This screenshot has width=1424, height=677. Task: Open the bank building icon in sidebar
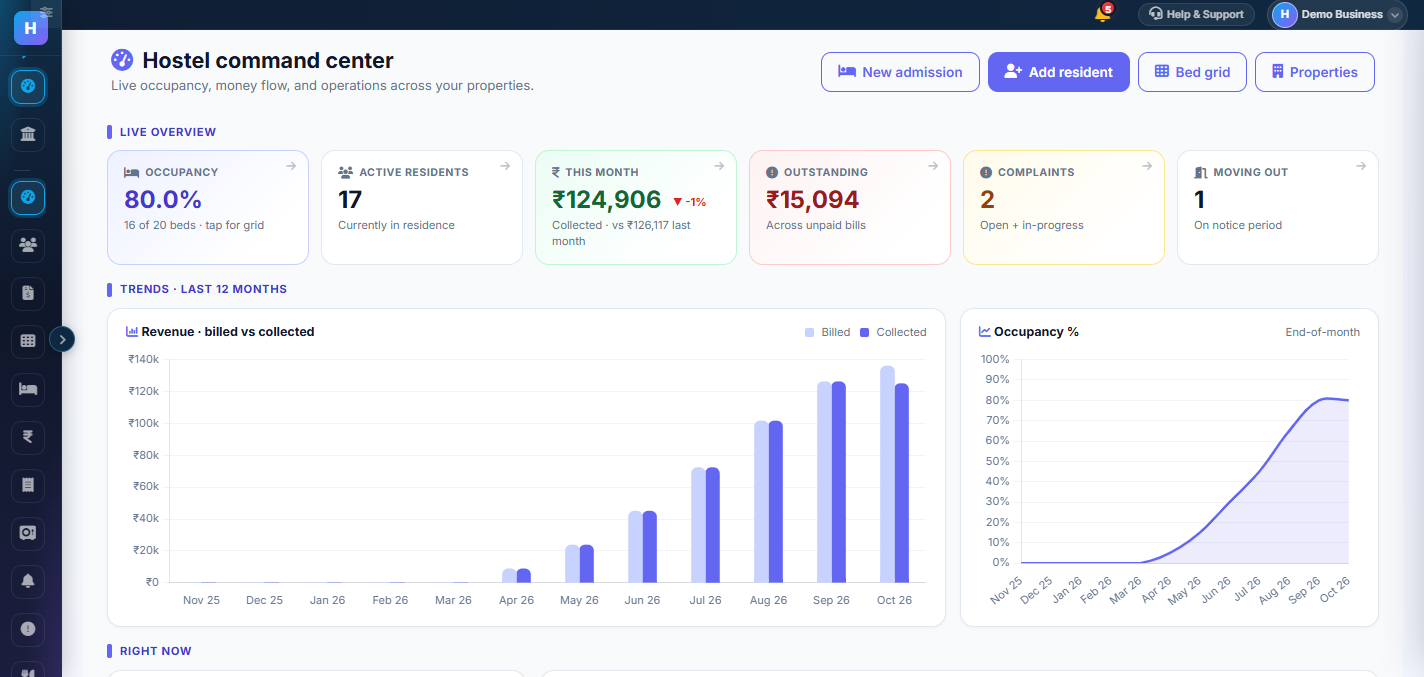[28, 134]
